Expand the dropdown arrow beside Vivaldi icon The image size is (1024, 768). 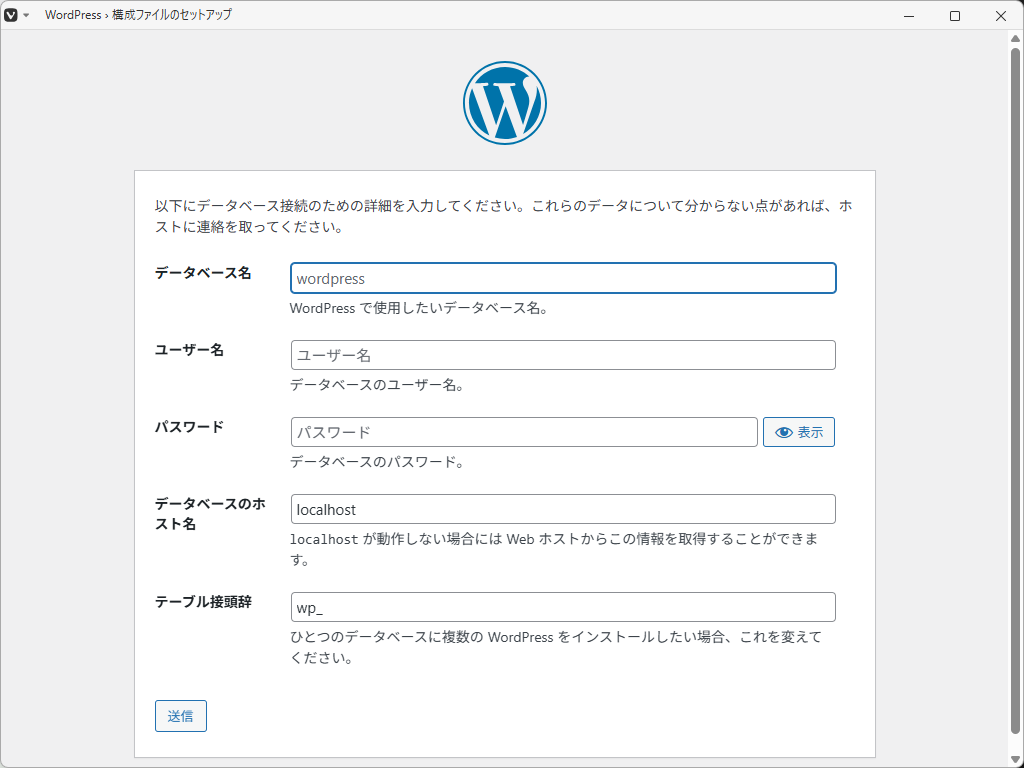coord(26,15)
